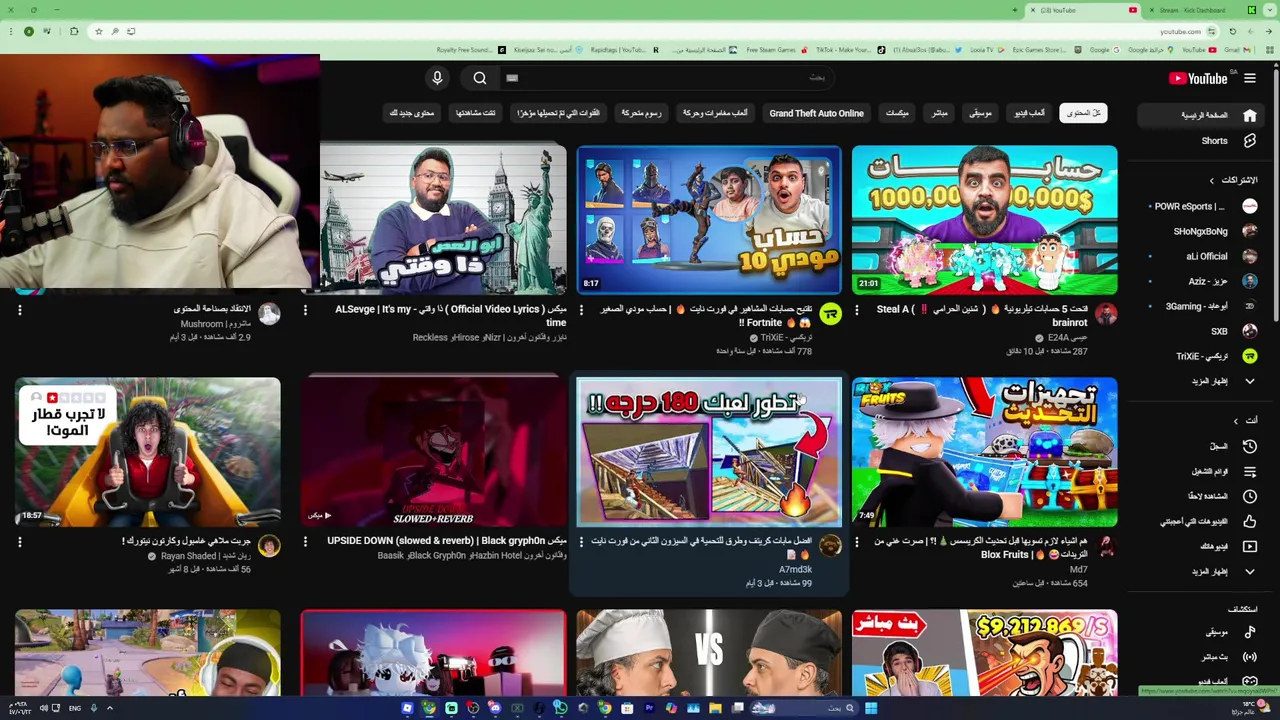Open the YouTube hamburger guide menu
Image resolution: width=1280 pixels, height=720 pixels.
coord(1250,79)
